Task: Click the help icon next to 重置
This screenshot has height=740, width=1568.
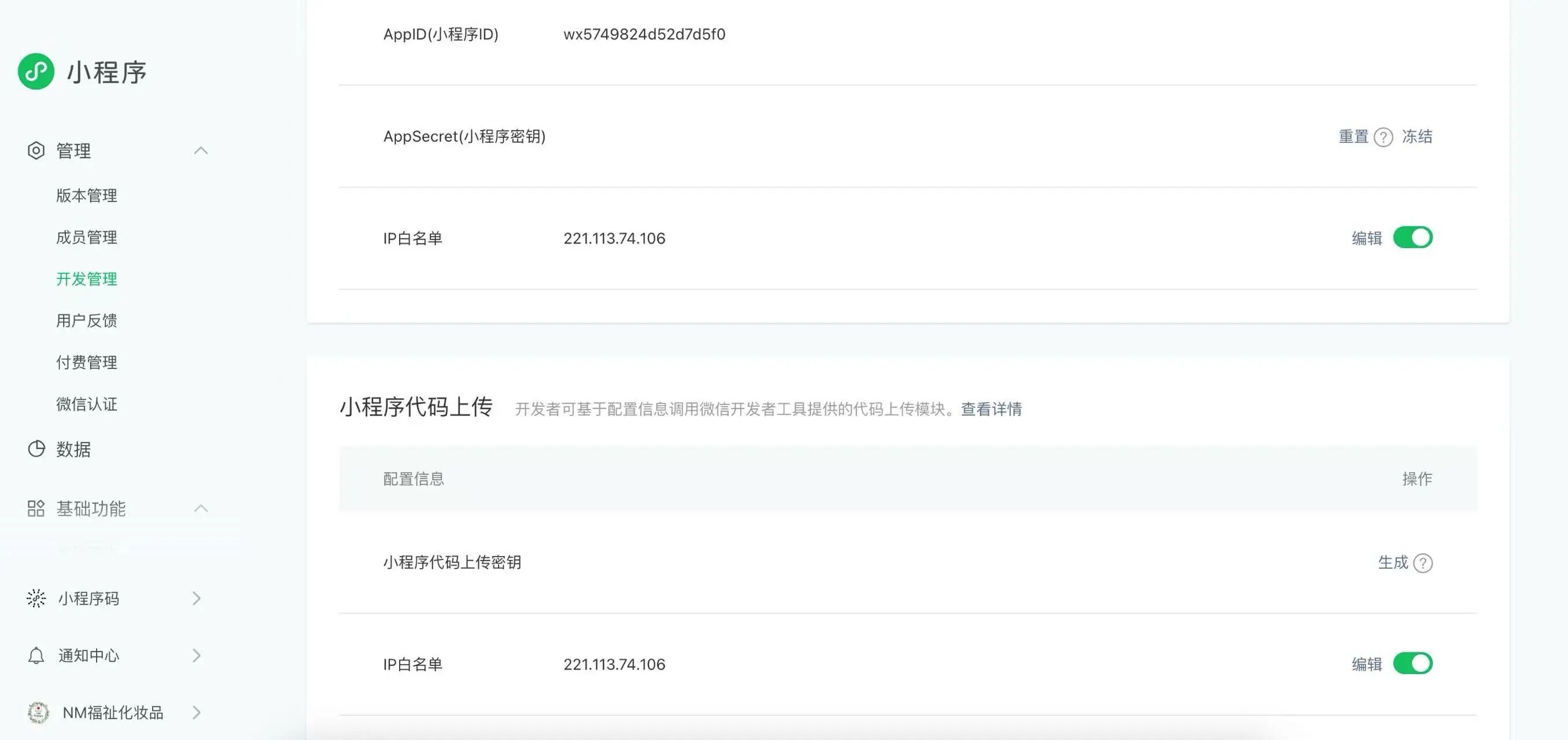Action: tap(1383, 137)
